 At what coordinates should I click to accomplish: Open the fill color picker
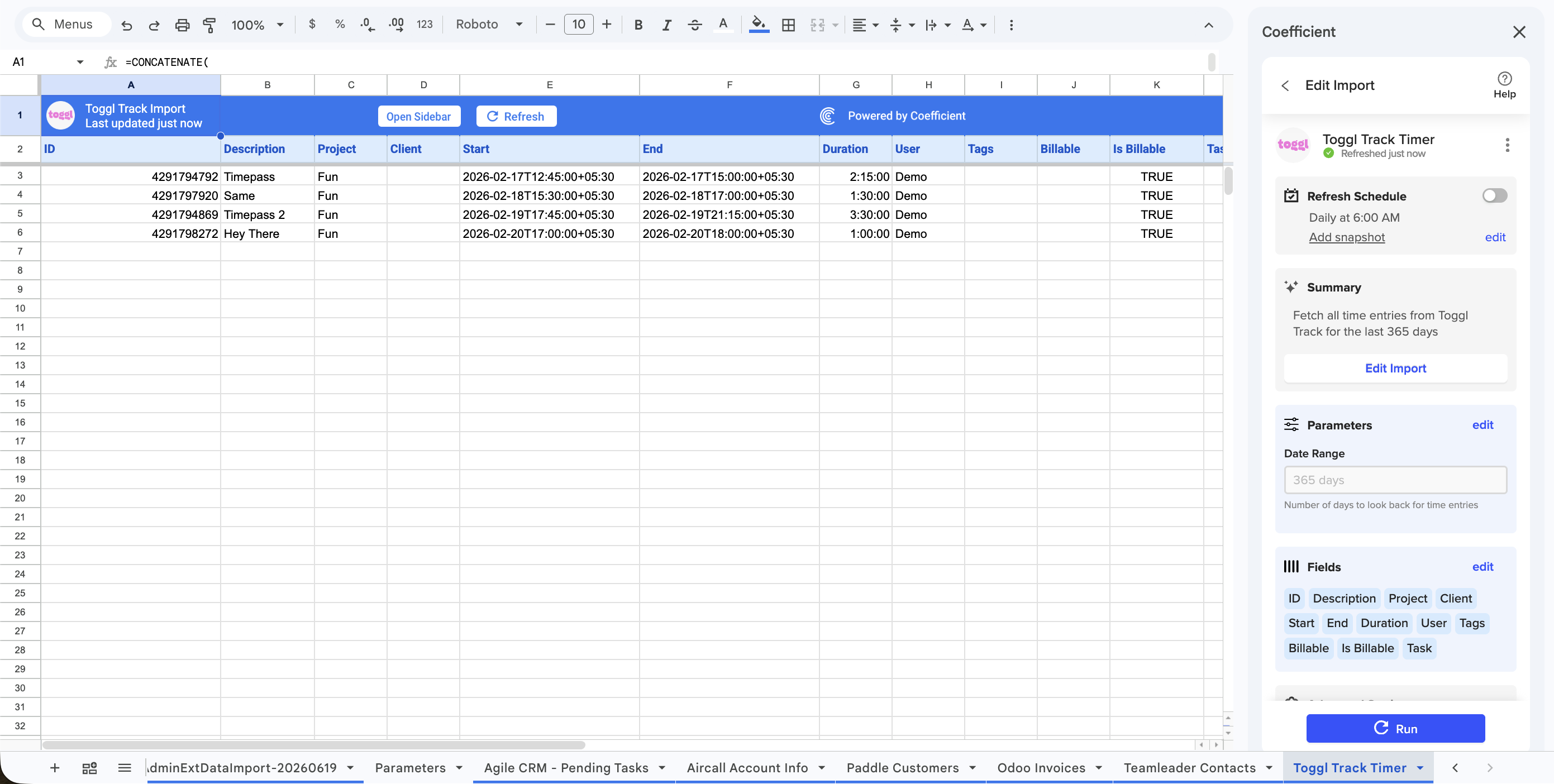[x=759, y=25]
